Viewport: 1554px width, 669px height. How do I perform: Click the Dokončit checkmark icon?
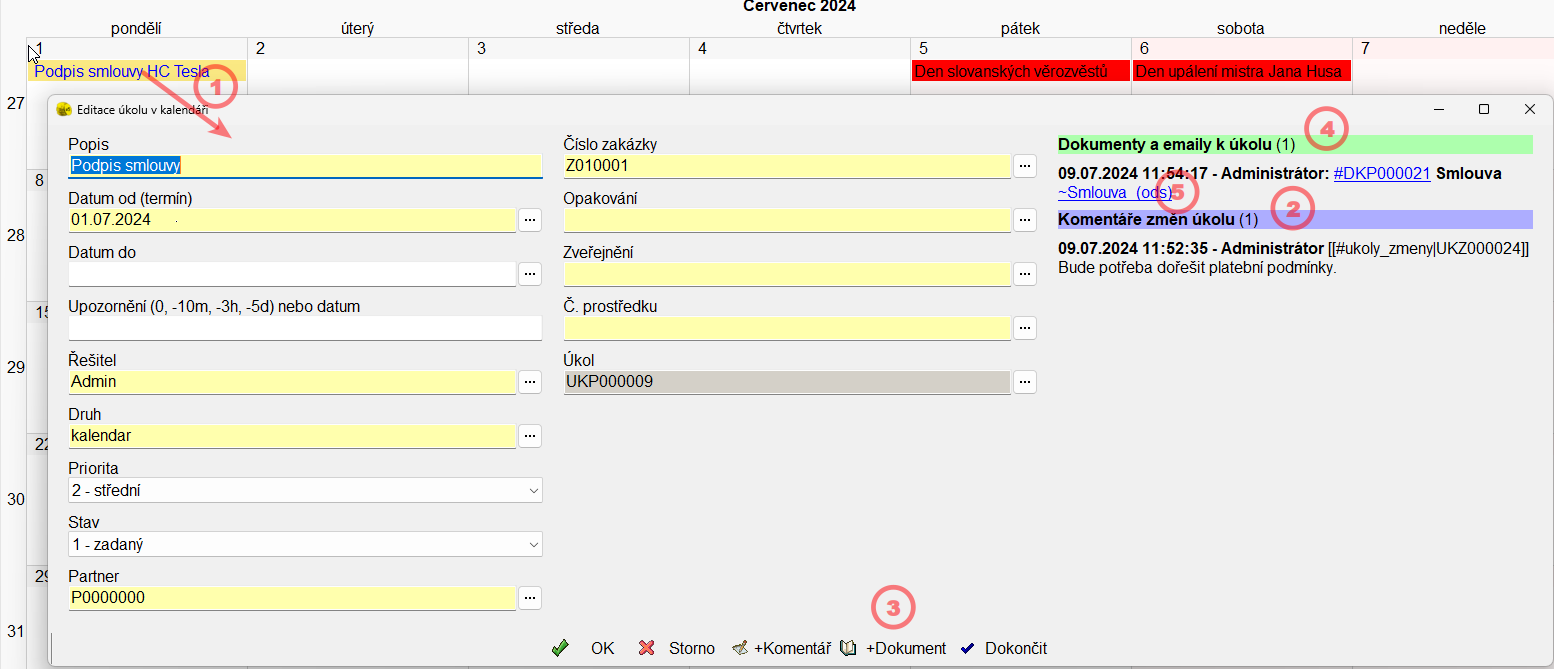[967, 648]
